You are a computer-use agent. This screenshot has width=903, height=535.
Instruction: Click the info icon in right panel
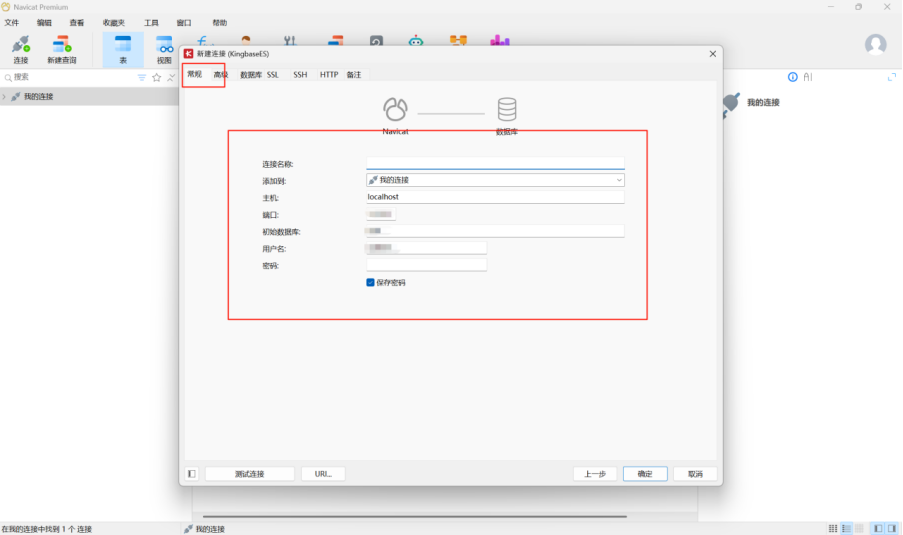coord(793,77)
